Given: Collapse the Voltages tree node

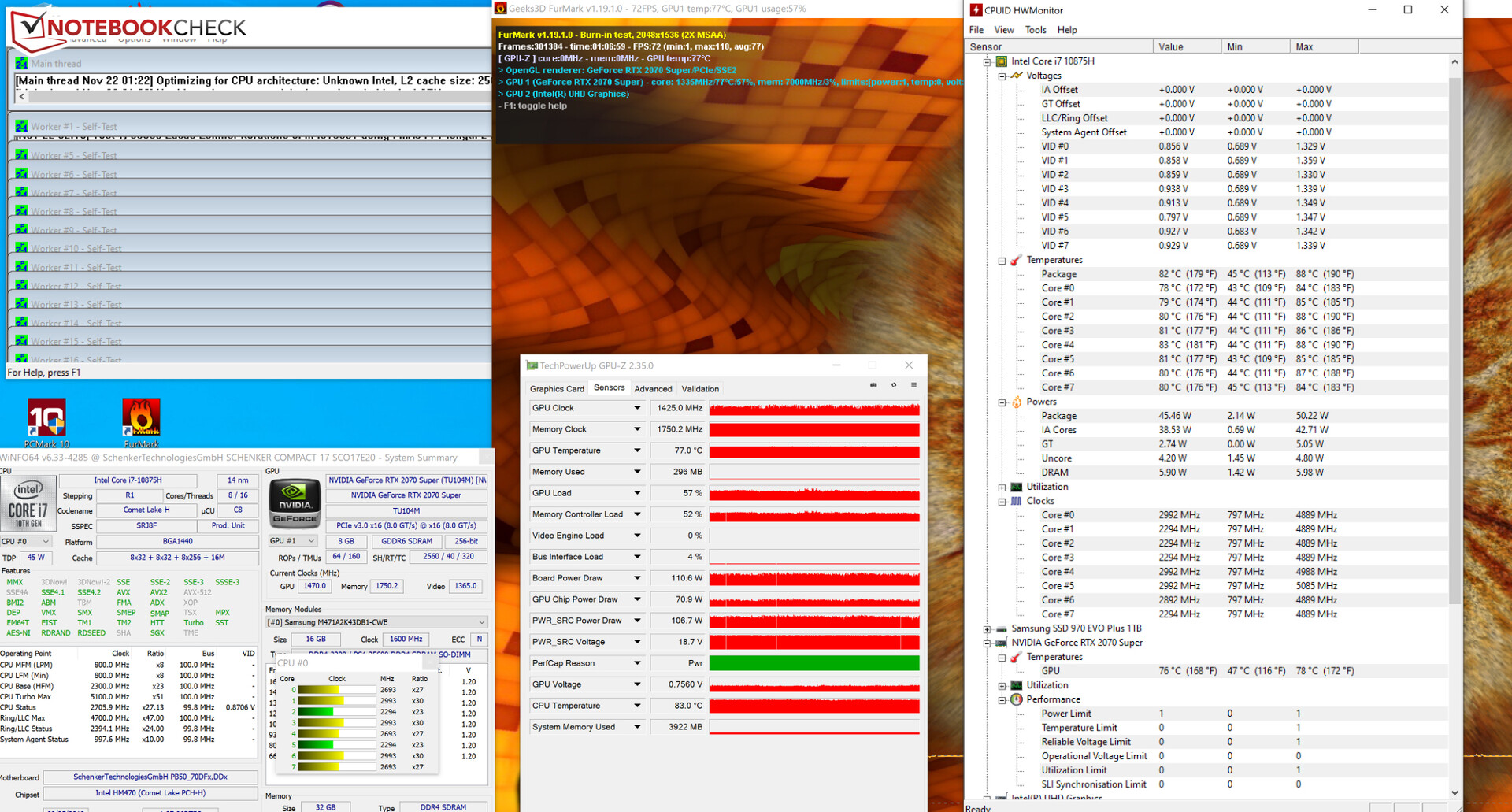Looking at the screenshot, I should coord(1002,76).
